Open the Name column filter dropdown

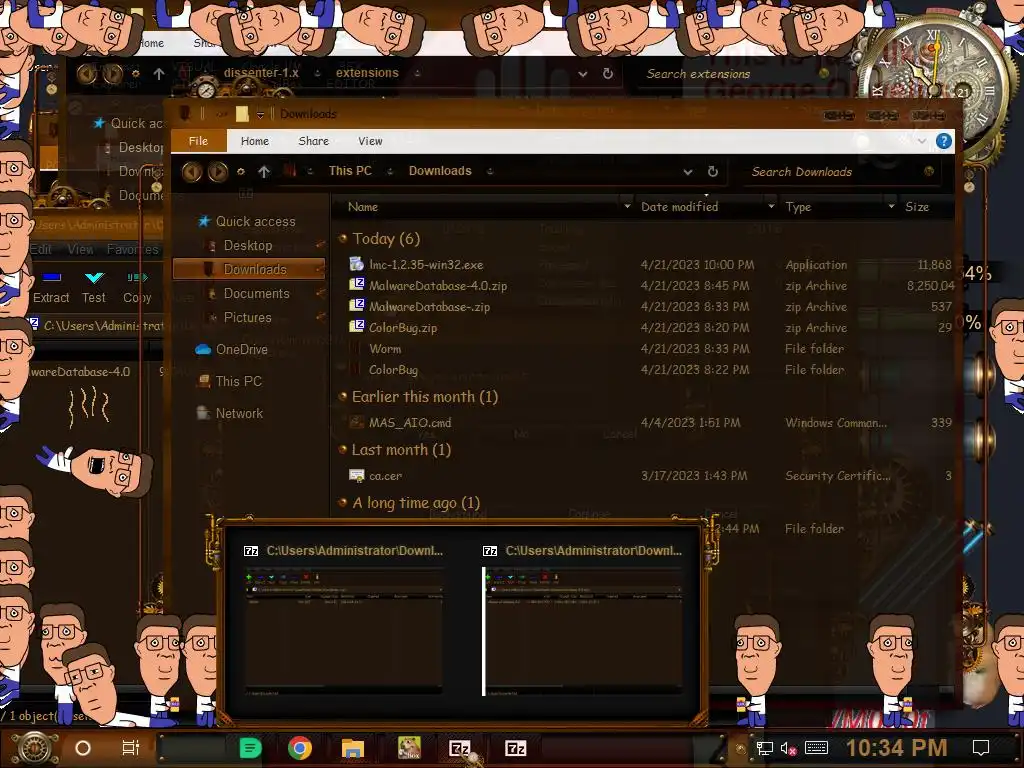pyautogui.click(x=627, y=206)
